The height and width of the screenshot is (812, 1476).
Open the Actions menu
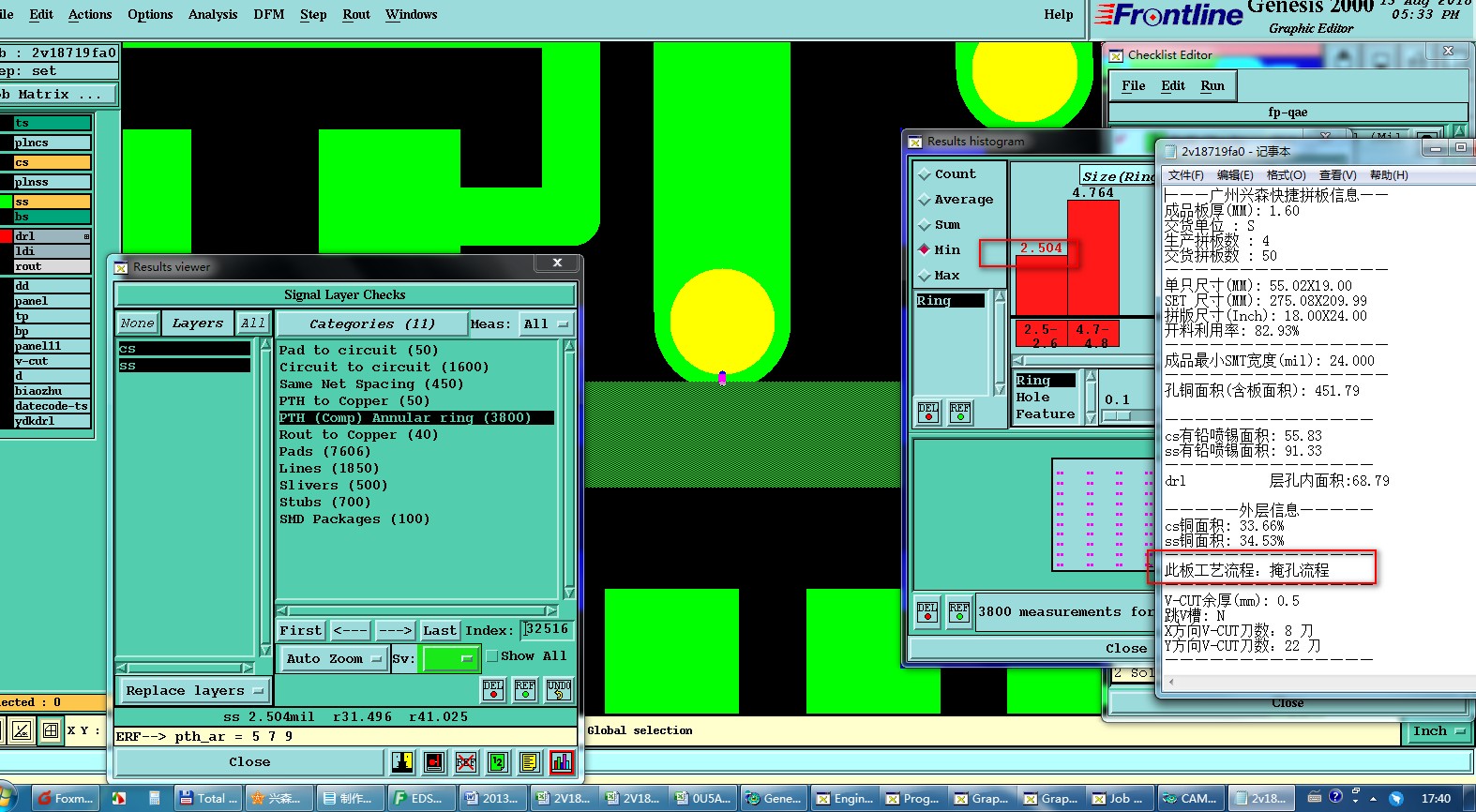click(x=90, y=15)
